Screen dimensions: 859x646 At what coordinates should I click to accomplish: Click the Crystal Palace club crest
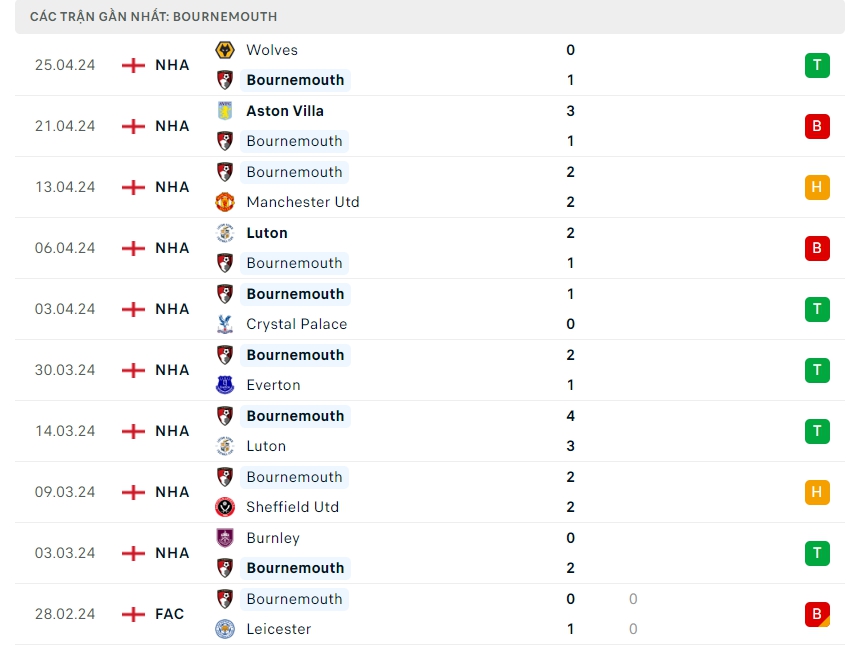click(x=225, y=324)
